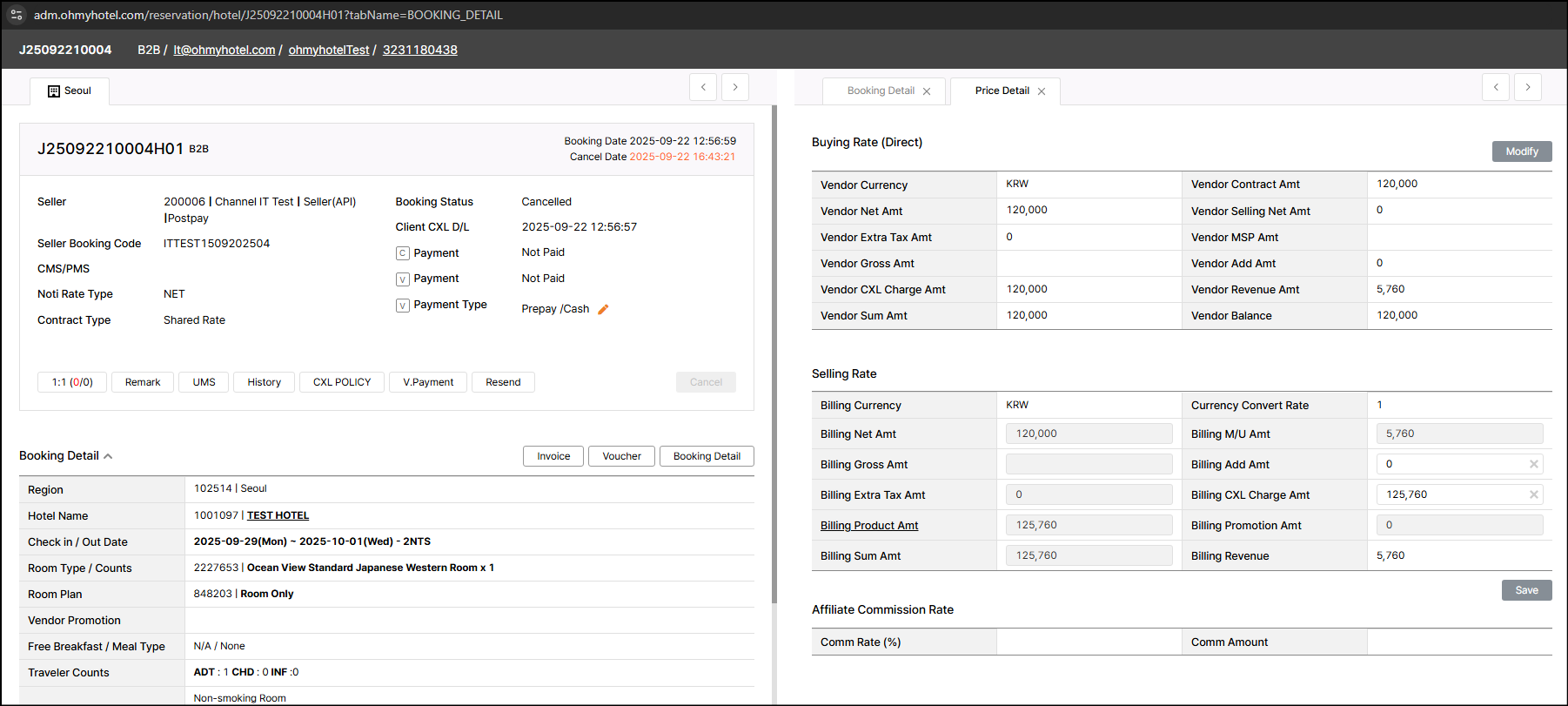Open the CXL POLICY button
The height and width of the screenshot is (706, 1568).
(x=341, y=382)
